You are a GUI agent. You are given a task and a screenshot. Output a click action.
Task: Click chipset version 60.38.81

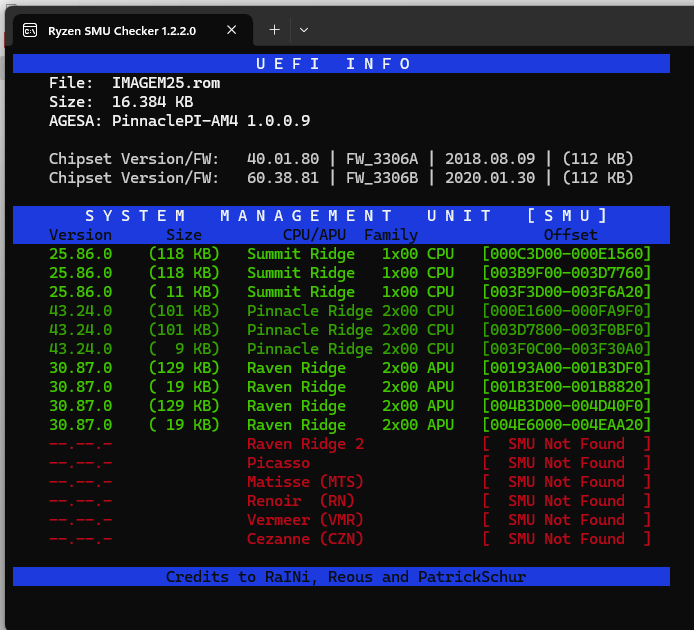pos(283,178)
